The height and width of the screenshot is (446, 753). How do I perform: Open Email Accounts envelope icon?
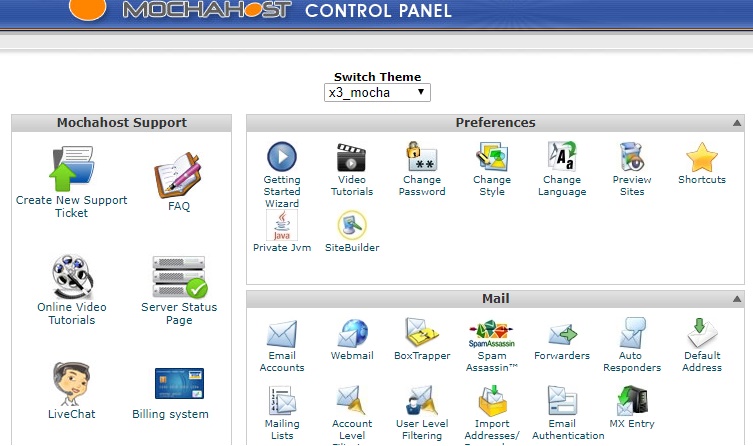pyautogui.click(x=281, y=333)
